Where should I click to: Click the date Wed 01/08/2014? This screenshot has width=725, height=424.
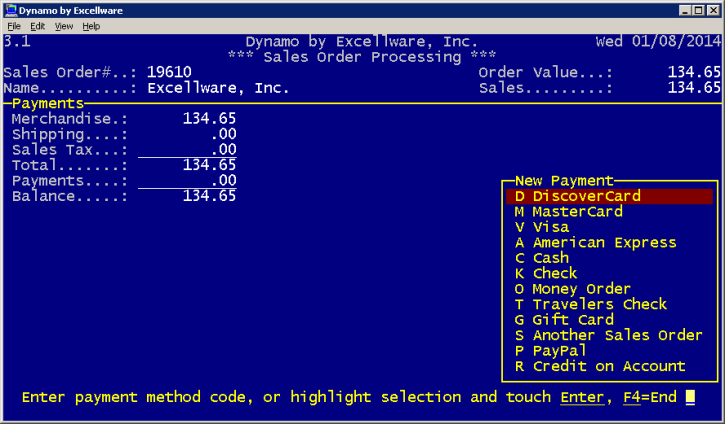(658, 42)
